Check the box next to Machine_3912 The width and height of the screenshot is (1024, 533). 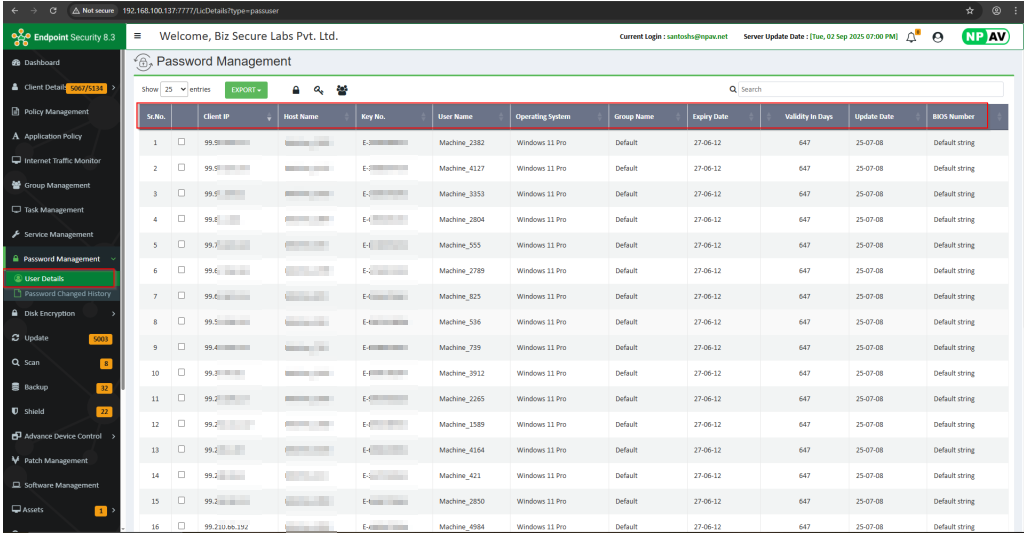point(181,372)
